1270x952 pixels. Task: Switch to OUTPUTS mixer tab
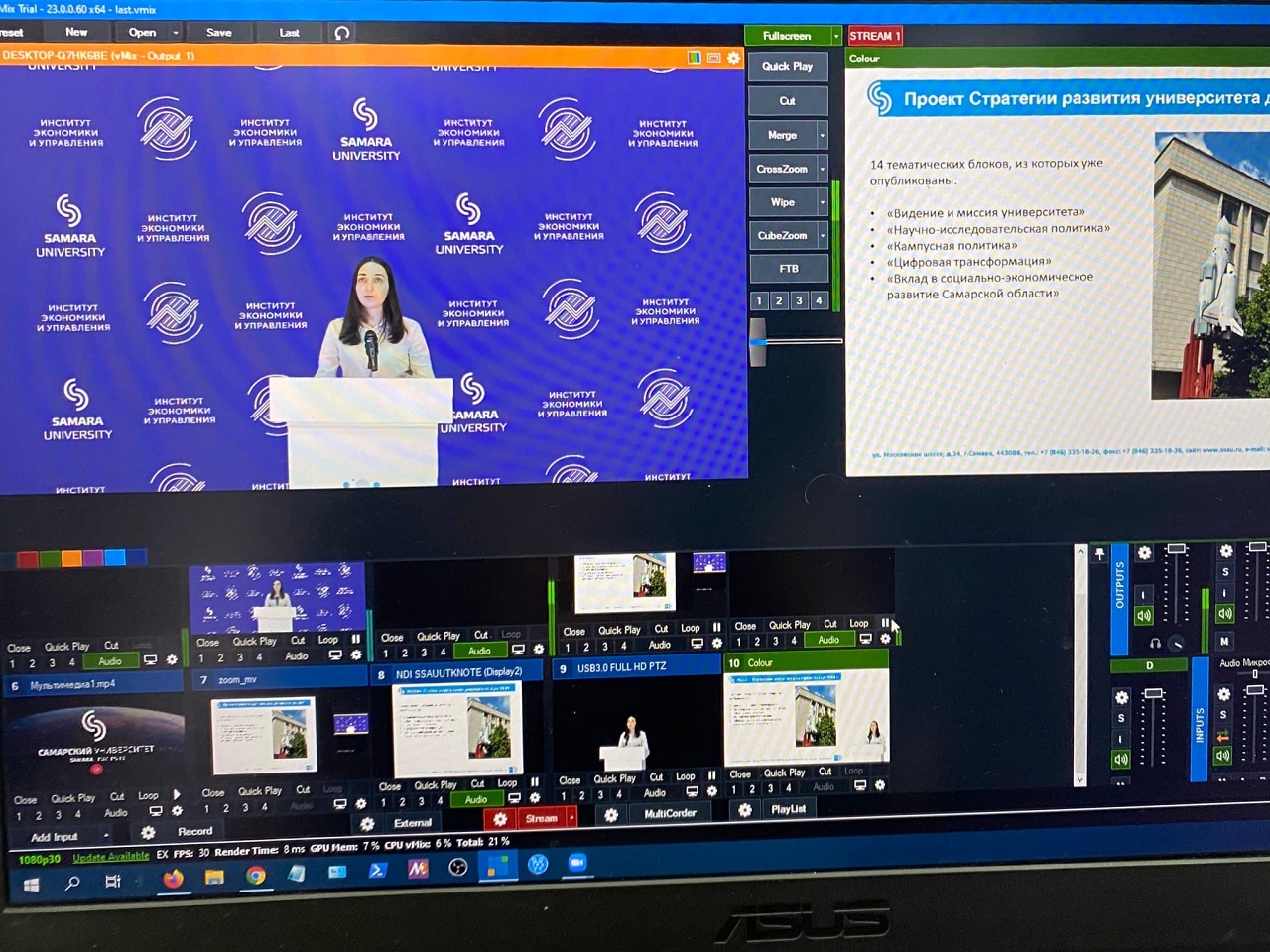pyautogui.click(x=1120, y=600)
